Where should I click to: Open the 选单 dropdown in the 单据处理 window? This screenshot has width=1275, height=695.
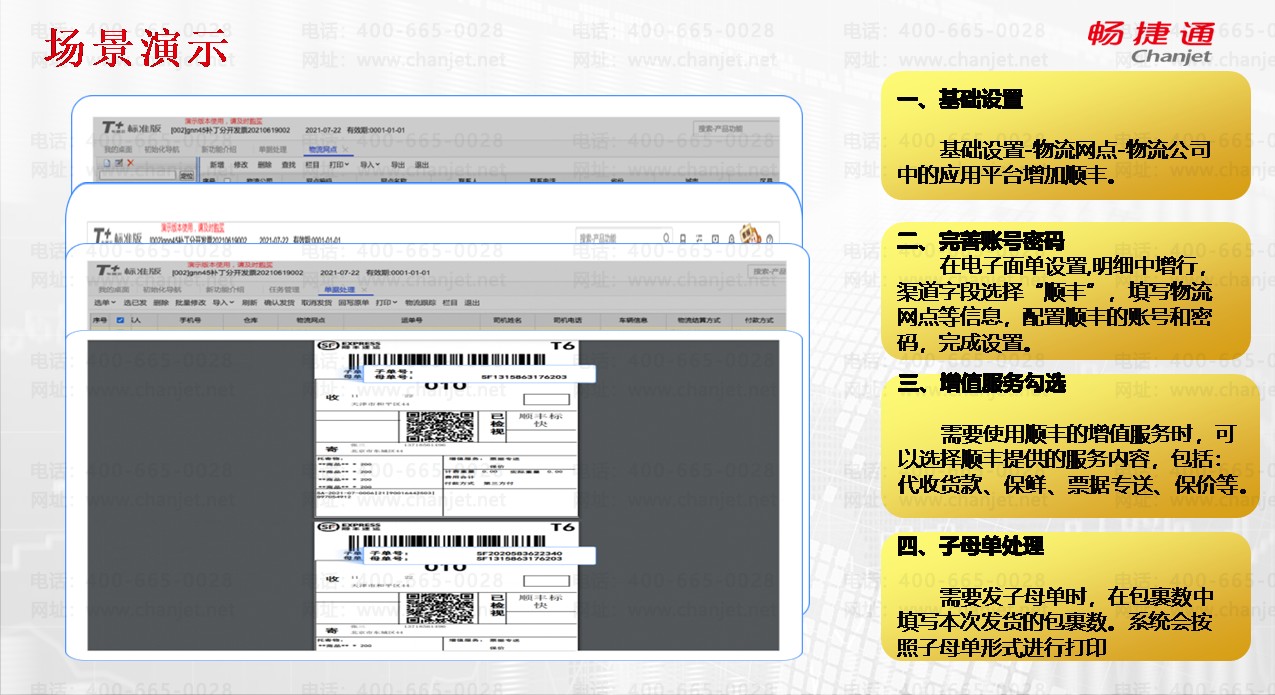click(105, 303)
